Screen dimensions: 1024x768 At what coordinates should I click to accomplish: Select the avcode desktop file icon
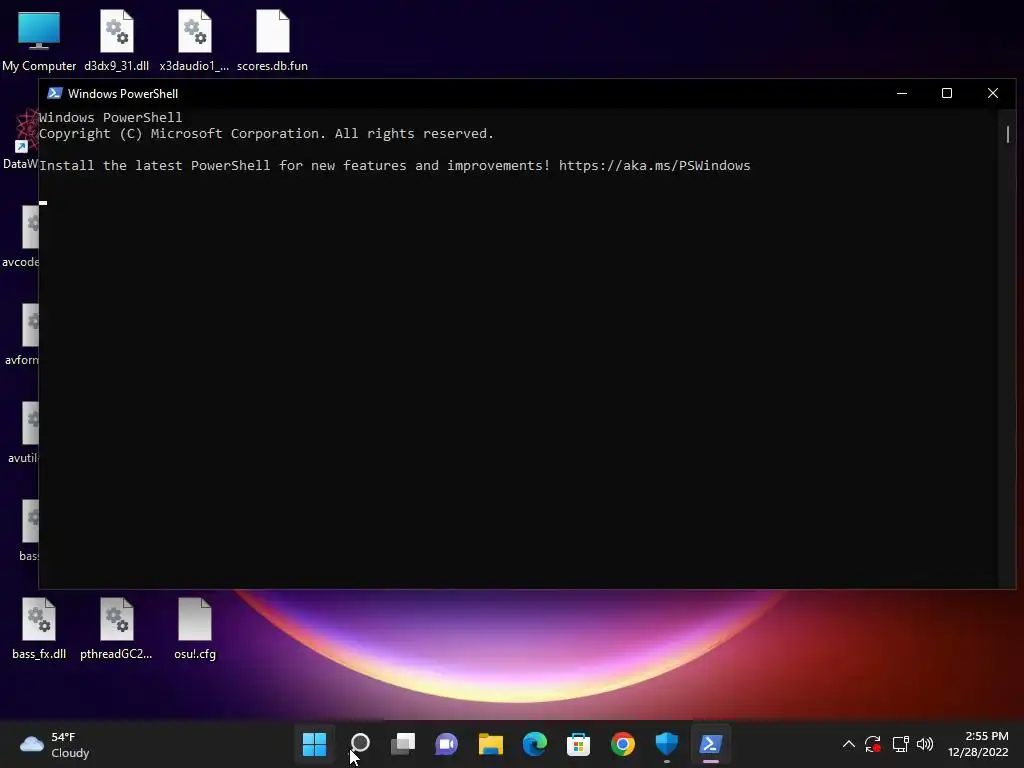click(x=20, y=236)
